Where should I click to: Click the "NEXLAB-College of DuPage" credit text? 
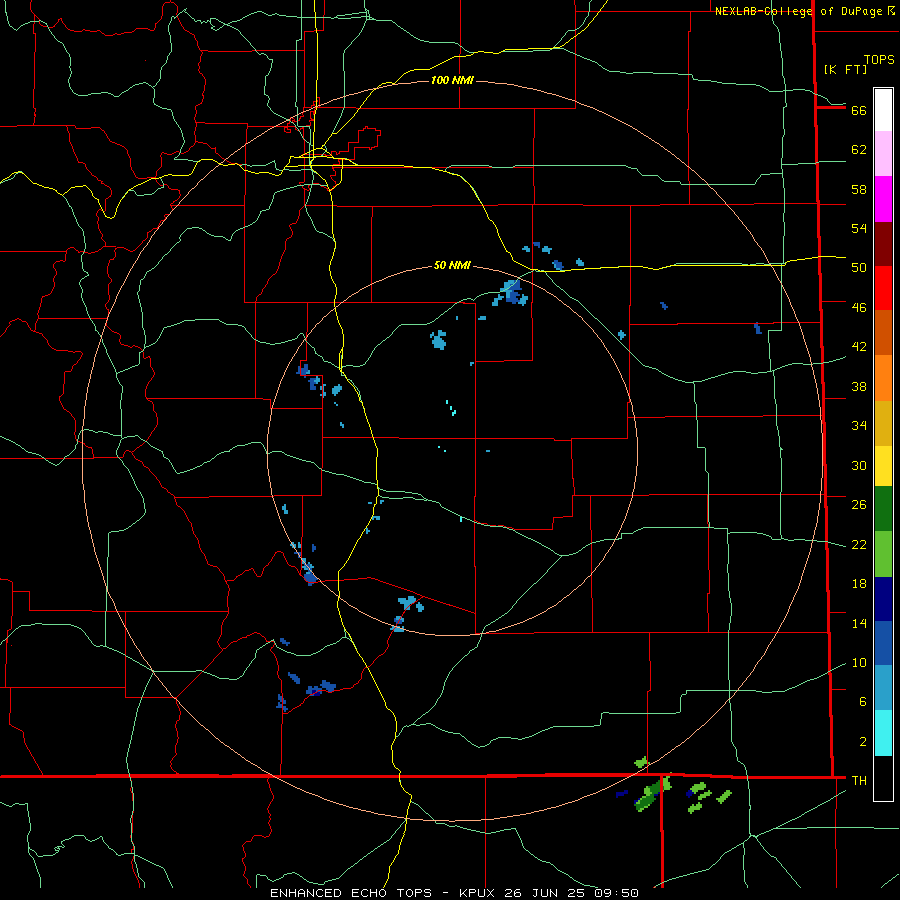click(799, 11)
